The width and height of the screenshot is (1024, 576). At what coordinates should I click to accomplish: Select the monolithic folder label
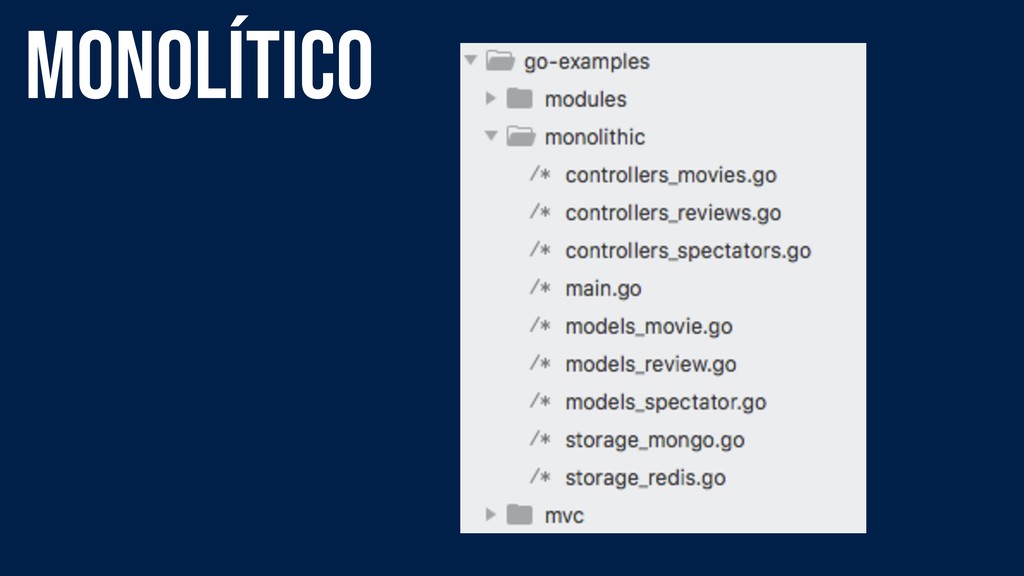(x=595, y=137)
